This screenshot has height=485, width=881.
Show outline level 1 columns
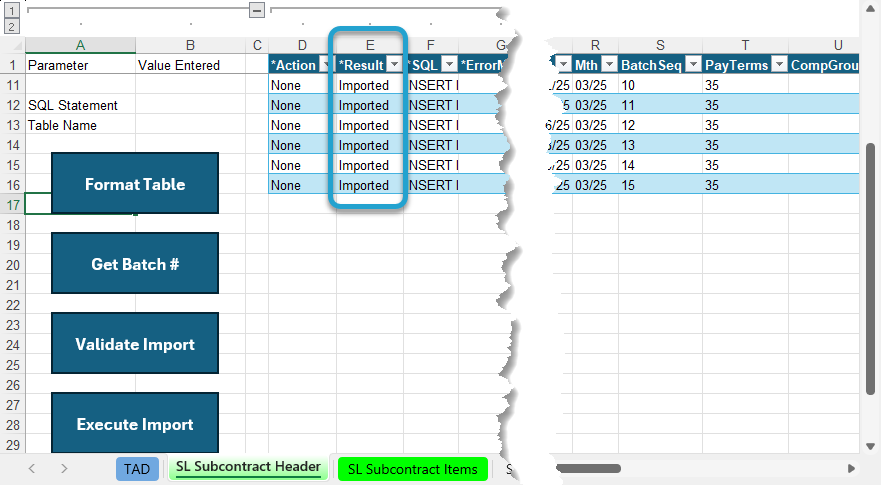(11, 10)
